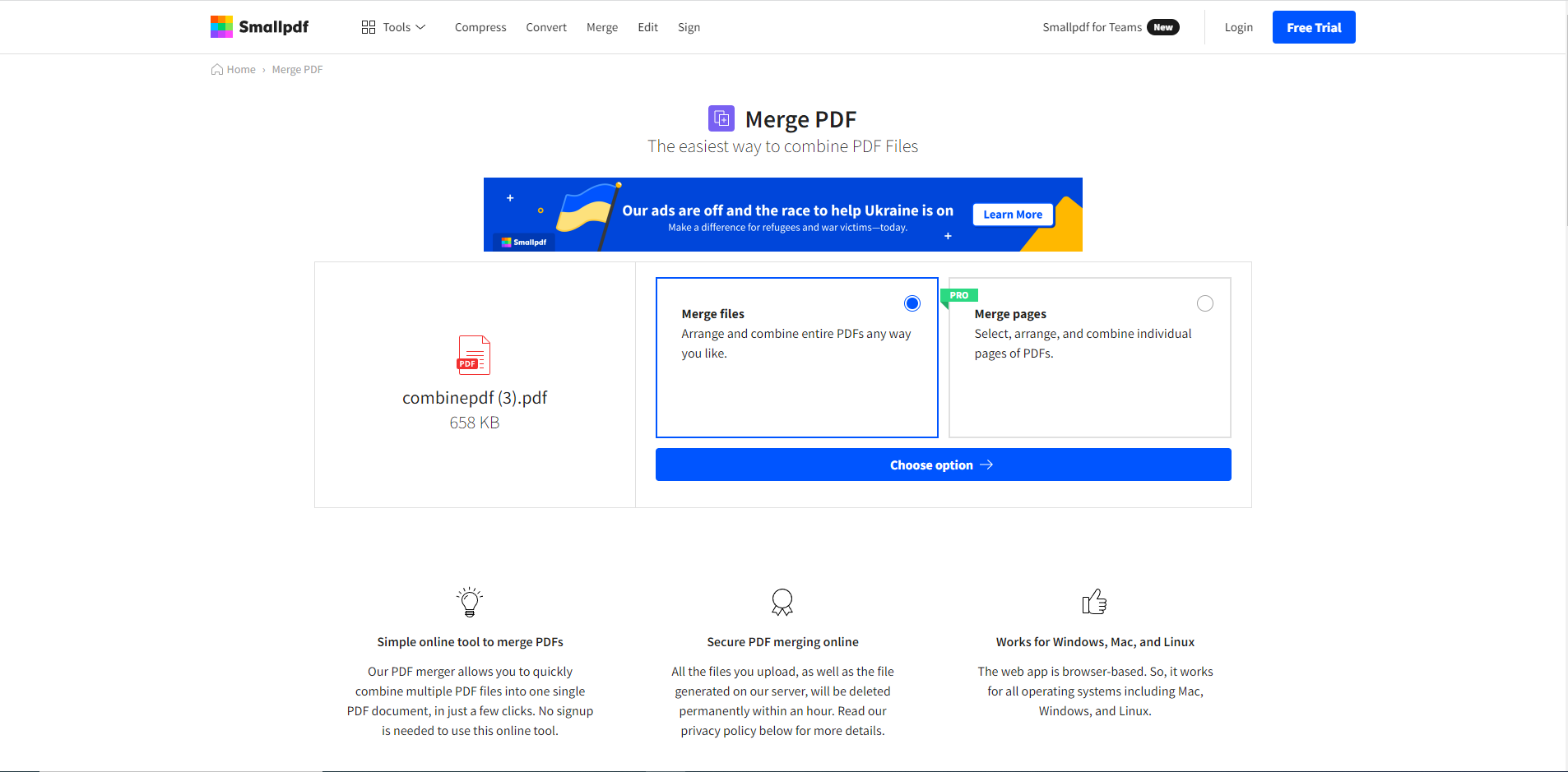Click the Choose option button
This screenshot has height=772, width=1568.
click(x=942, y=465)
